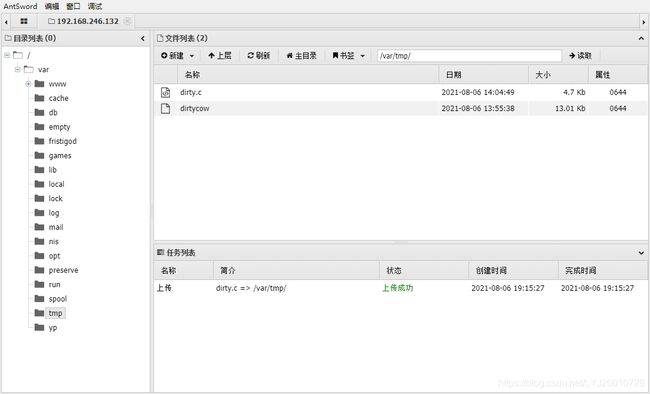The height and width of the screenshot is (394, 650).
Task: Expand the www tree node
Action: pyautogui.click(x=28, y=84)
